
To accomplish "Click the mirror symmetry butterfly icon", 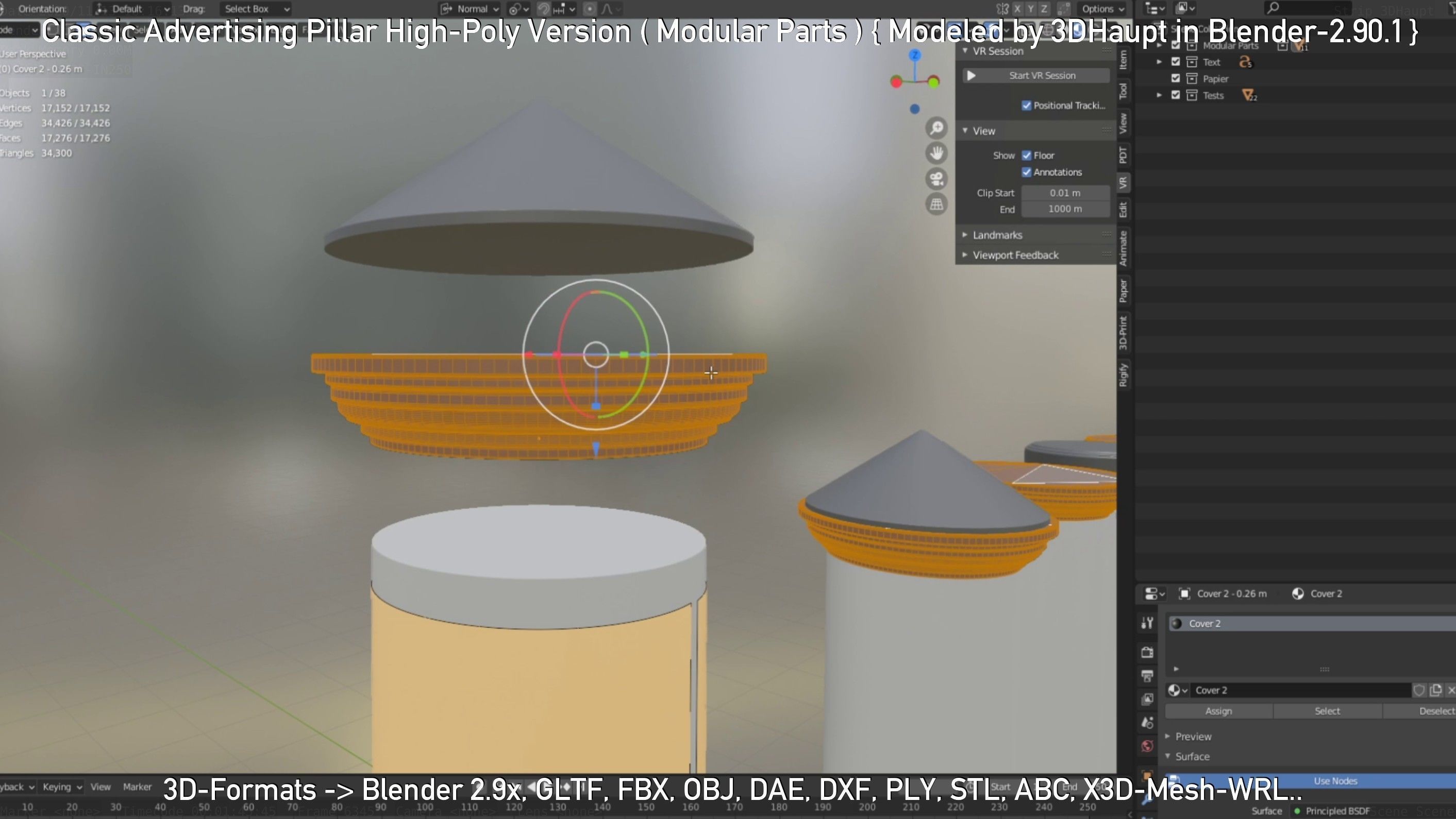I will [1002, 9].
